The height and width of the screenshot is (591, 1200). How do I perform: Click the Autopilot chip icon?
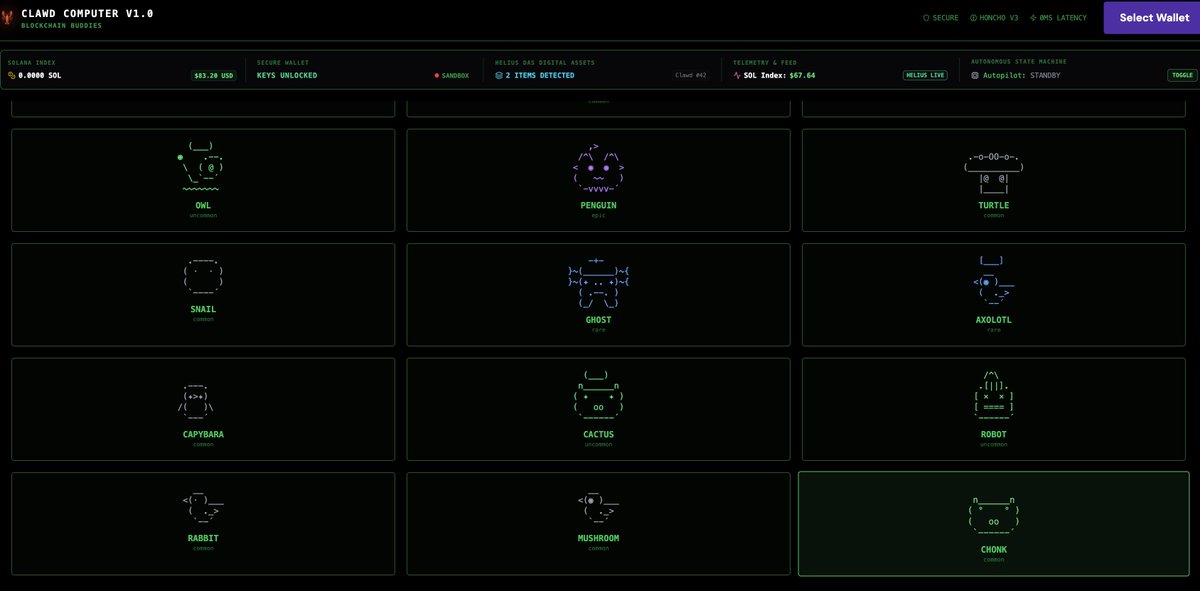click(x=975, y=75)
